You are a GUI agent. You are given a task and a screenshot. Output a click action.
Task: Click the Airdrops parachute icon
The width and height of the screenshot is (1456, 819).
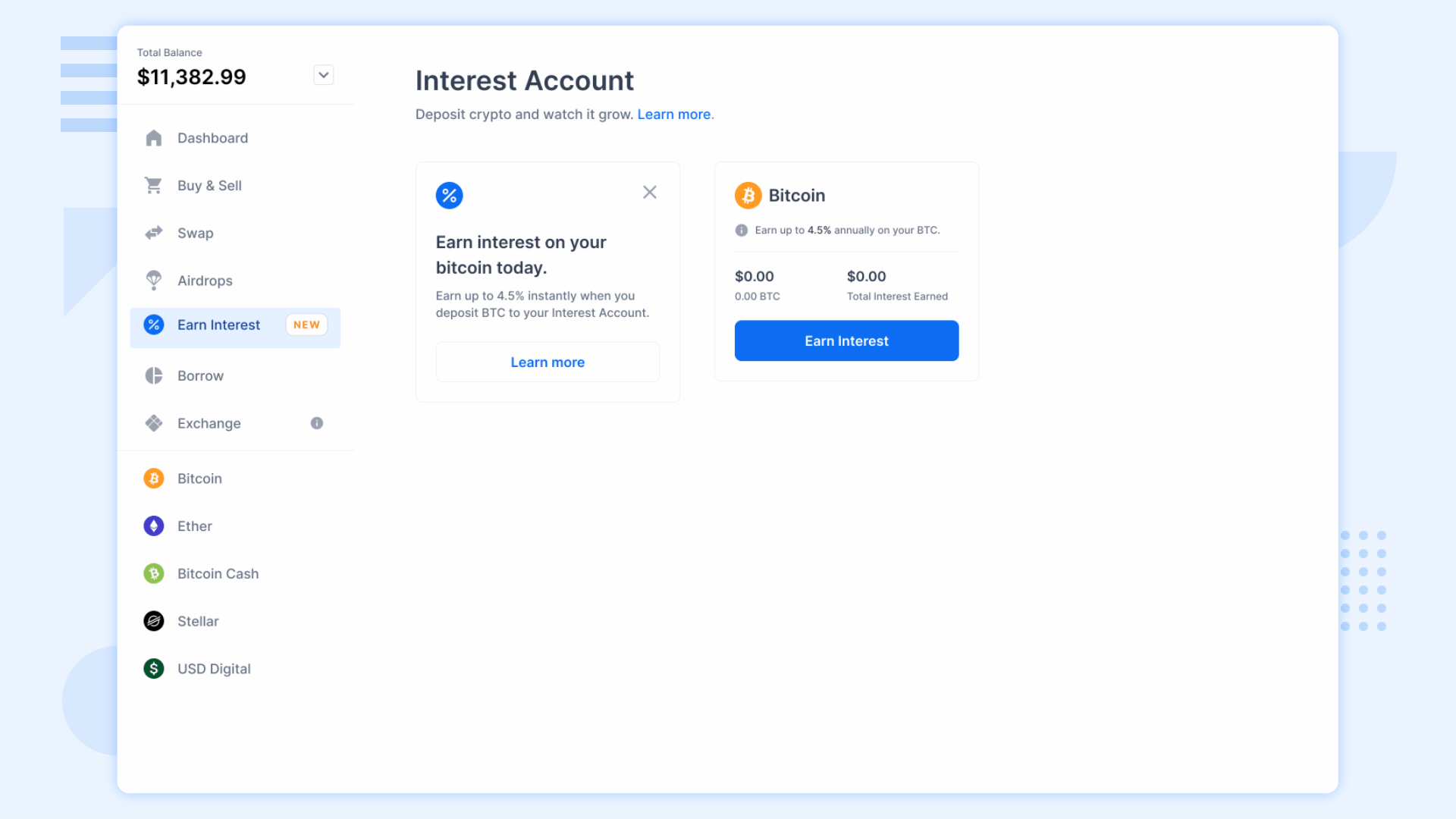(154, 281)
